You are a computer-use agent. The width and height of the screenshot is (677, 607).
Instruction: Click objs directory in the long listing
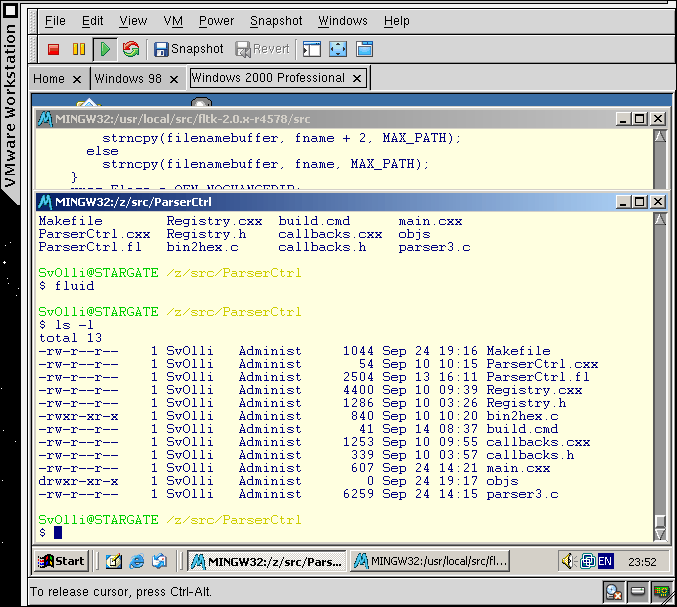coord(503,481)
